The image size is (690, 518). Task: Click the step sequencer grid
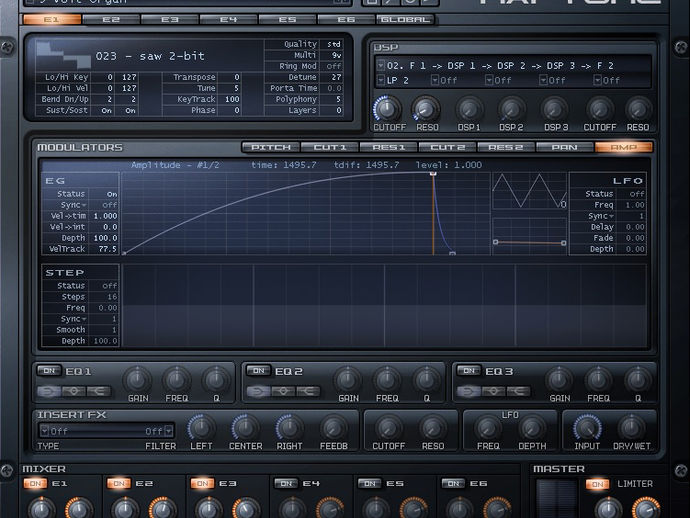[384, 305]
